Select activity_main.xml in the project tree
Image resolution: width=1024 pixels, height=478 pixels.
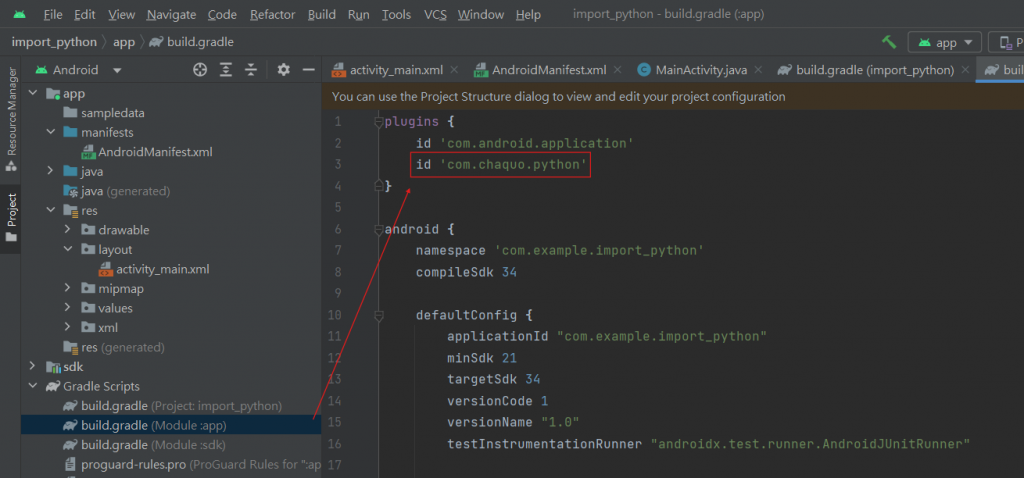pos(154,269)
